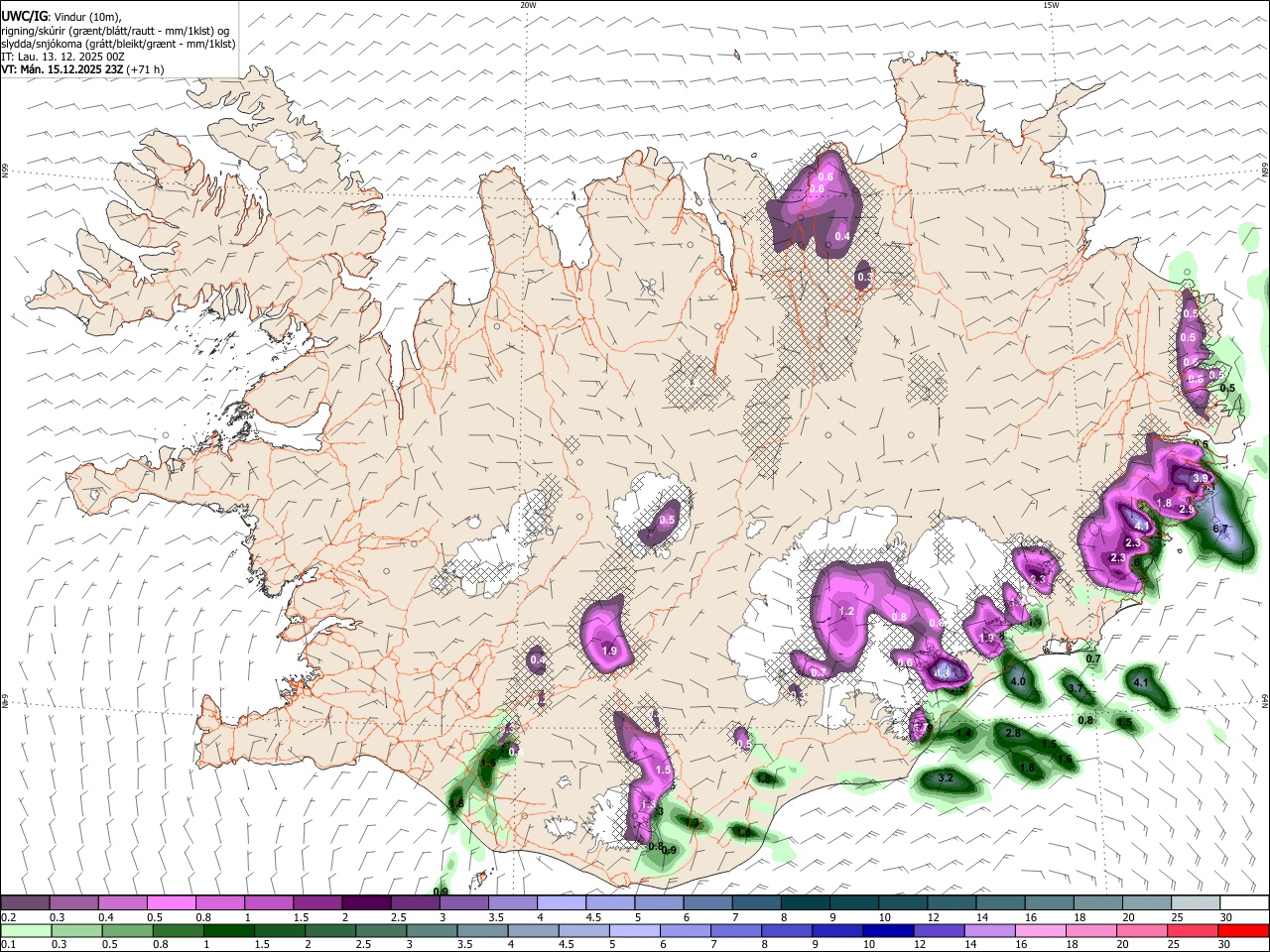The height and width of the screenshot is (952, 1270).
Task: Click the '6.7' precipitation value offshore east
Action: [x=1220, y=529]
